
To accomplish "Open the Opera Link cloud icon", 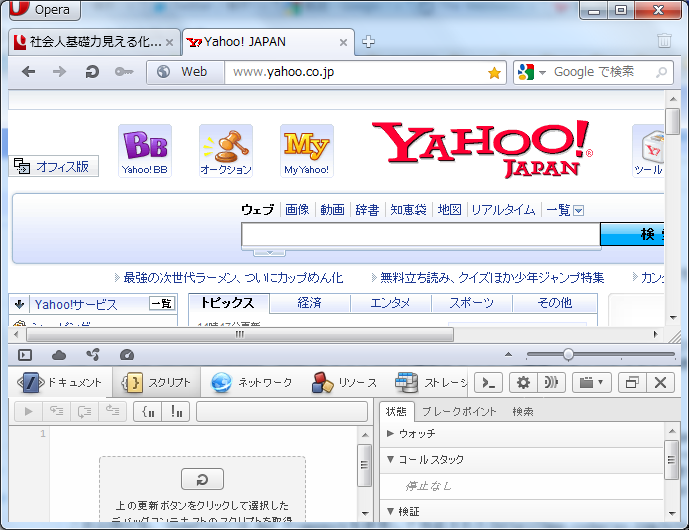I will coord(59,355).
